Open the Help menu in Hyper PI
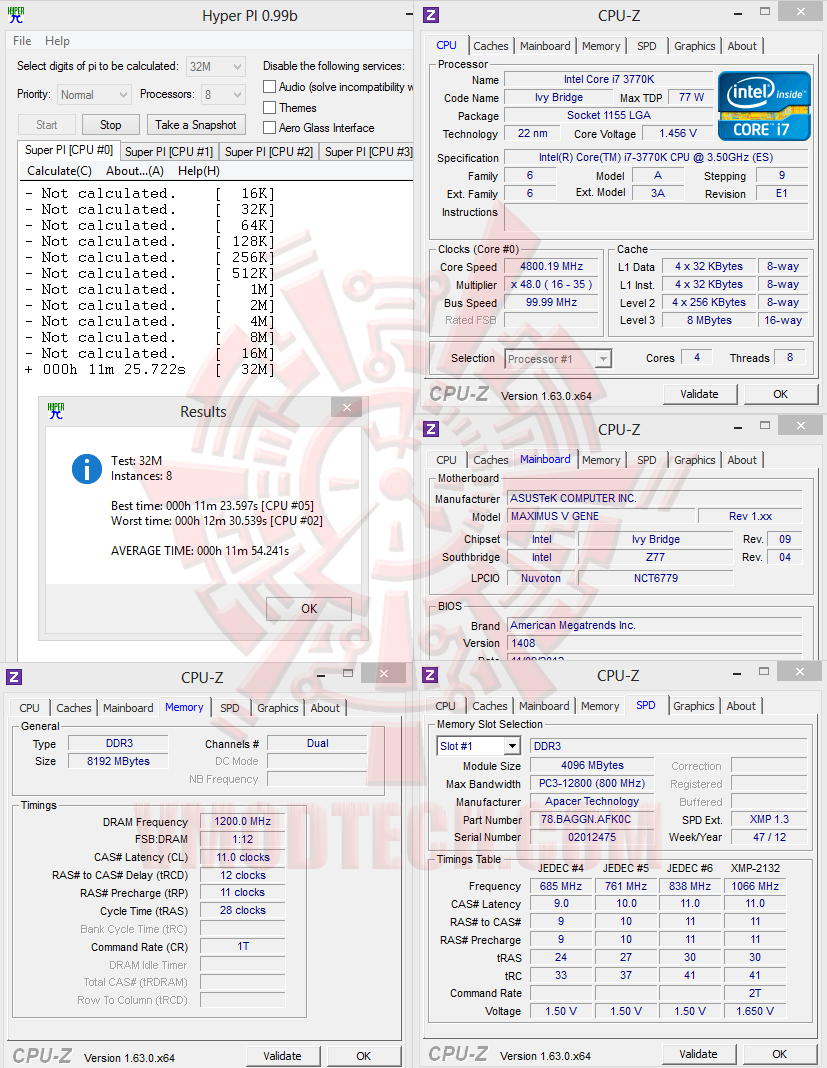This screenshot has height=1068, width=827. [57, 41]
